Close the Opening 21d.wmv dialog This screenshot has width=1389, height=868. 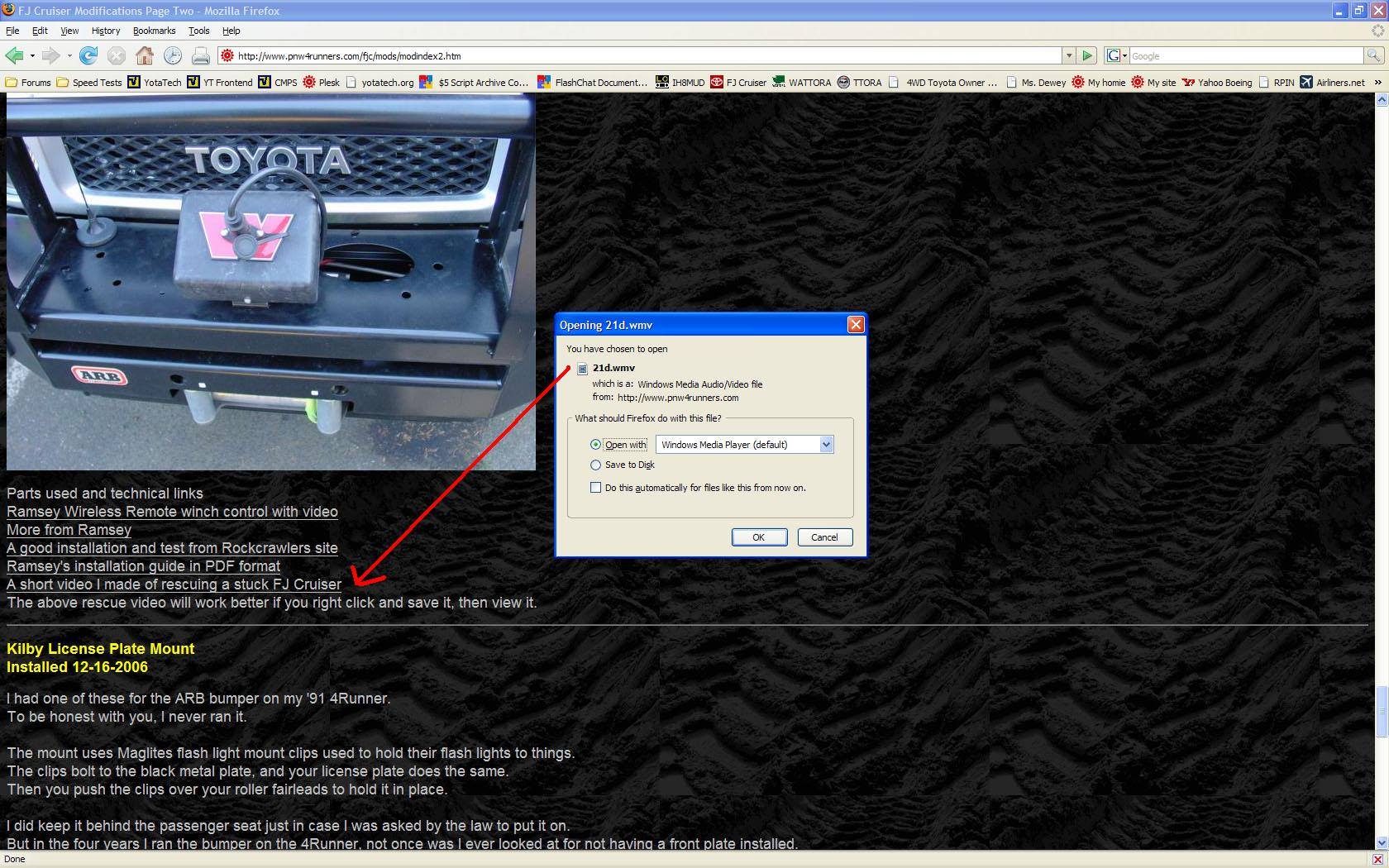856,325
